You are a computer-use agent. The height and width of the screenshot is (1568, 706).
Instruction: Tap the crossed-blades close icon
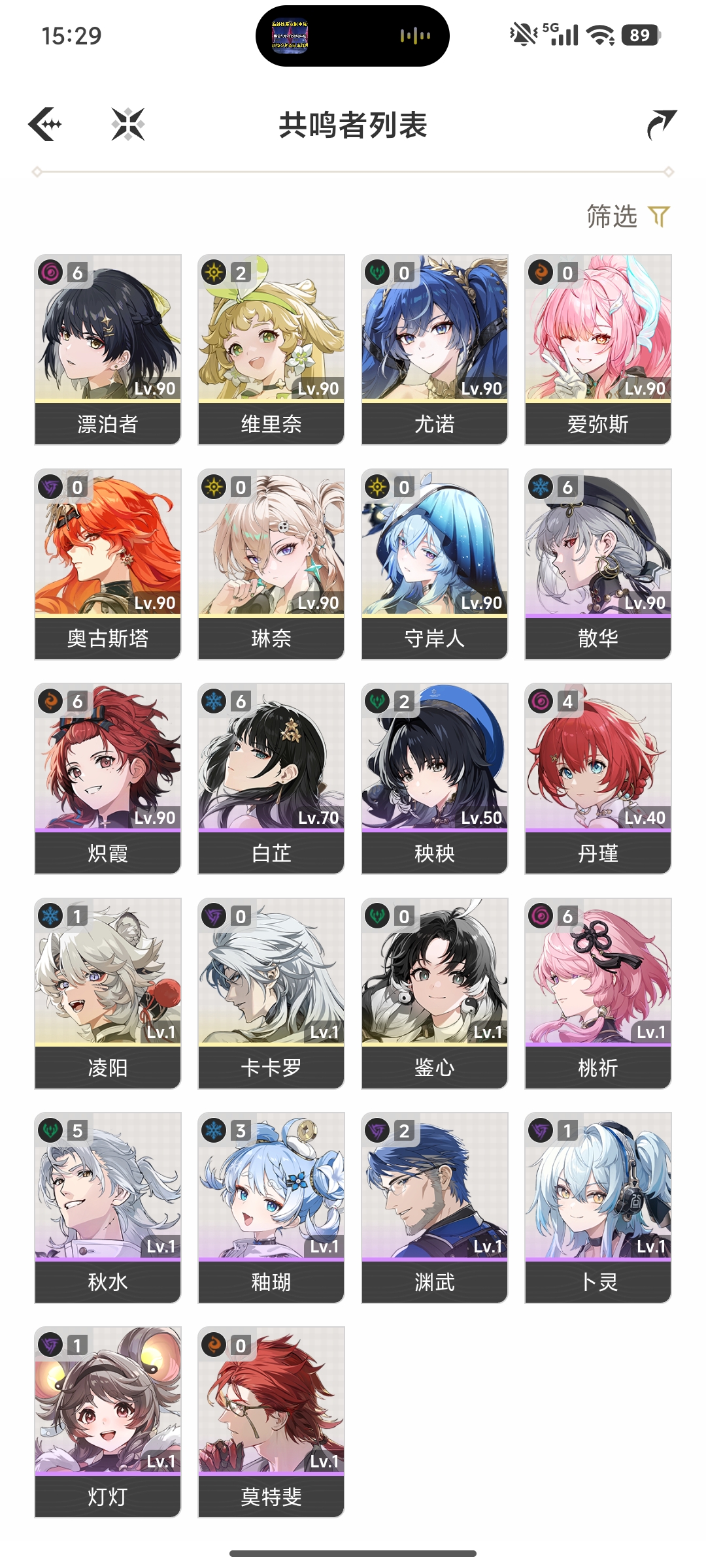(128, 124)
